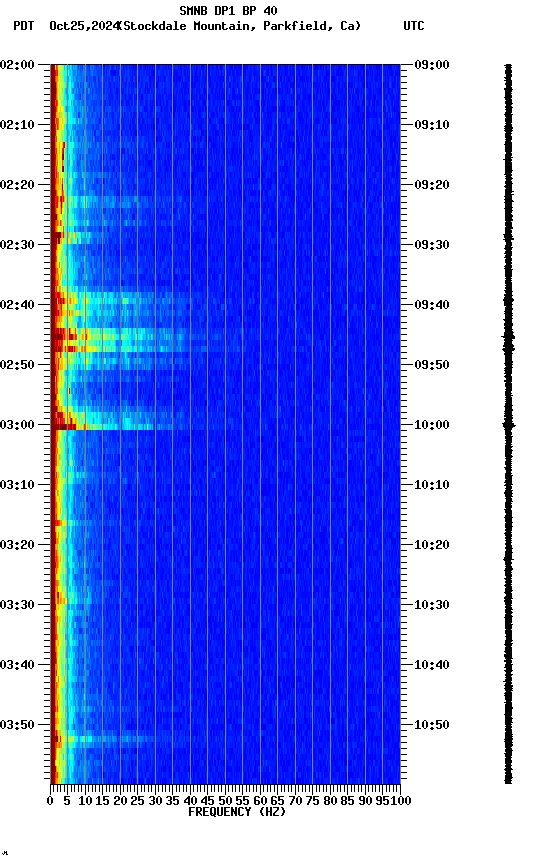Click the 65 Hz frequency axis label

pos(278,801)
